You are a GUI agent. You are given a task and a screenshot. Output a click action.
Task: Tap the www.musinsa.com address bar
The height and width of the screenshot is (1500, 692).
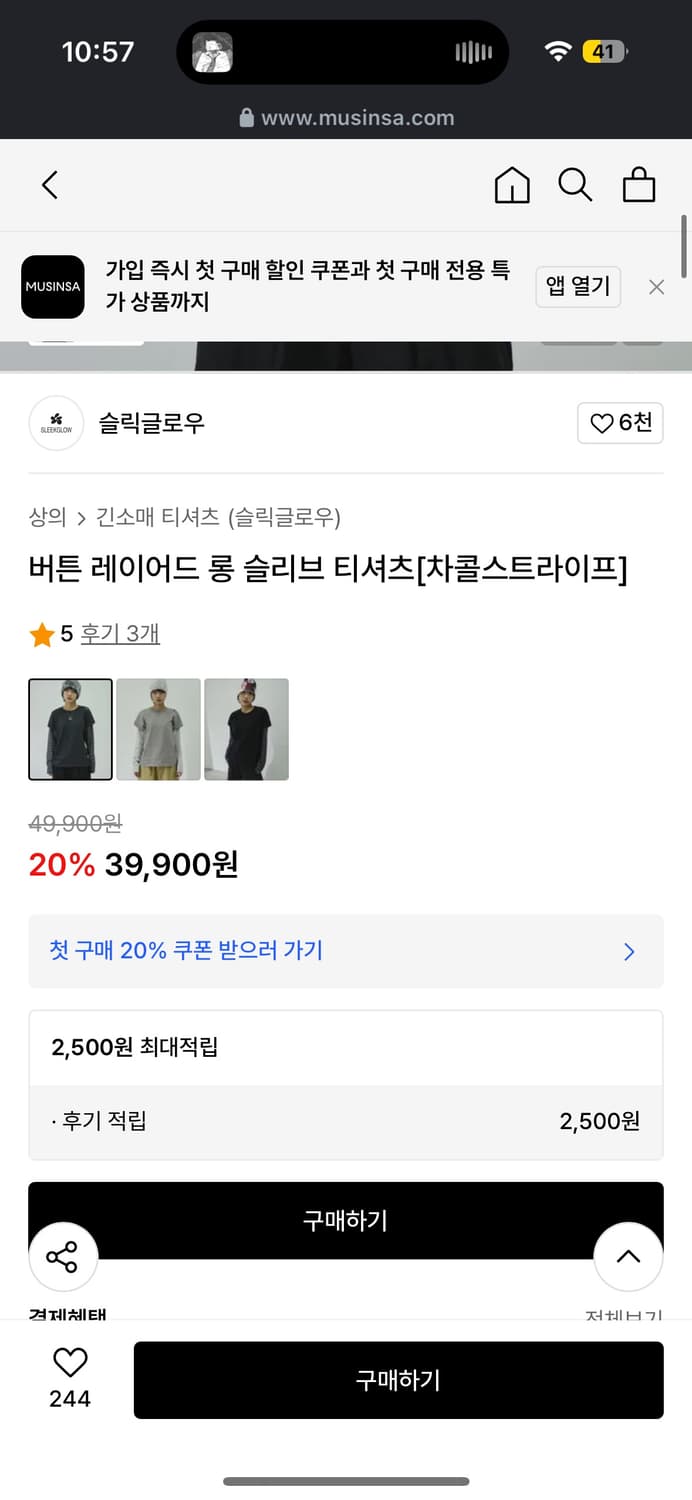(346, 118)
